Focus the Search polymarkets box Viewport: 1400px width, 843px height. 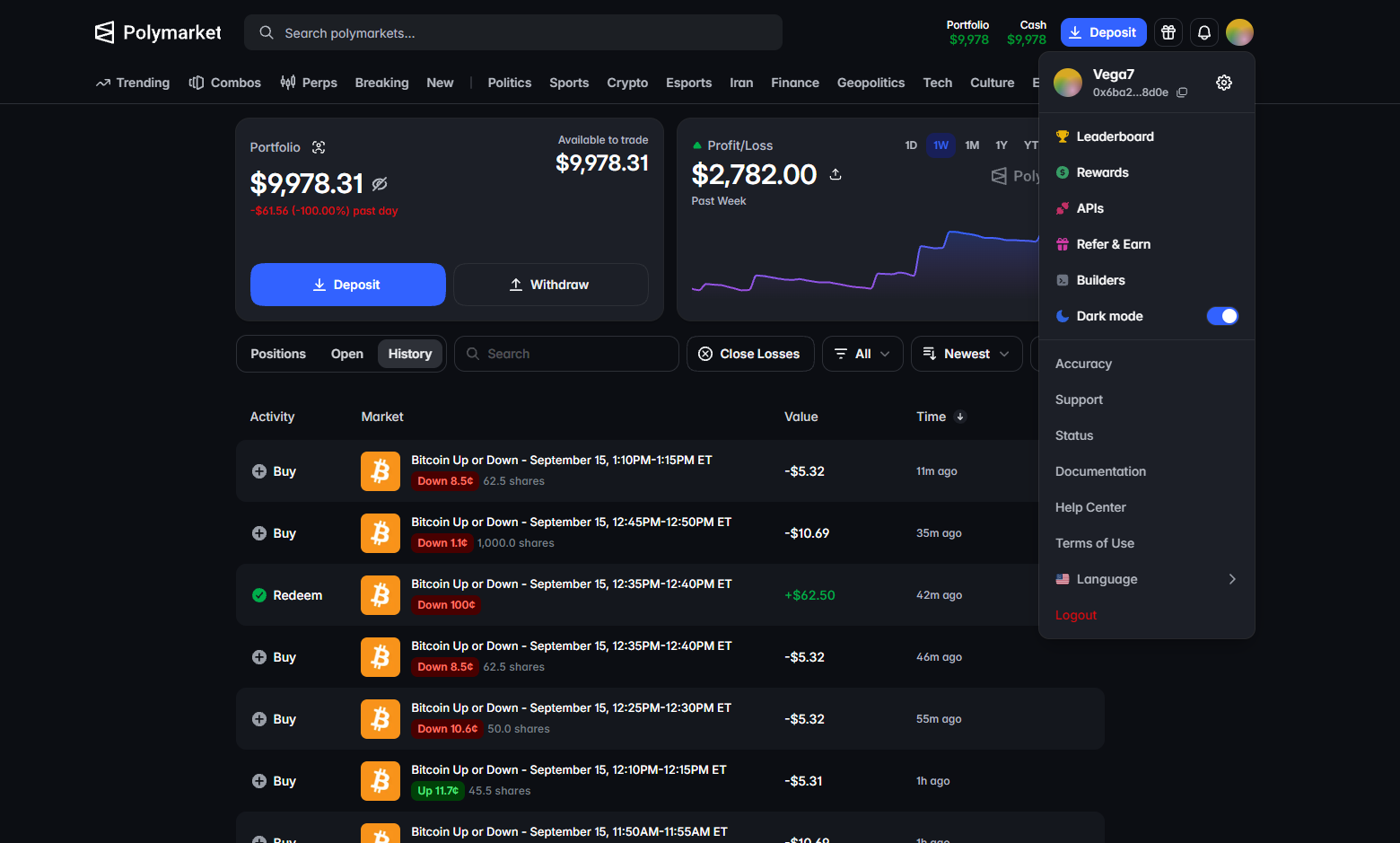pyautogui.click(x=513, y=32)
